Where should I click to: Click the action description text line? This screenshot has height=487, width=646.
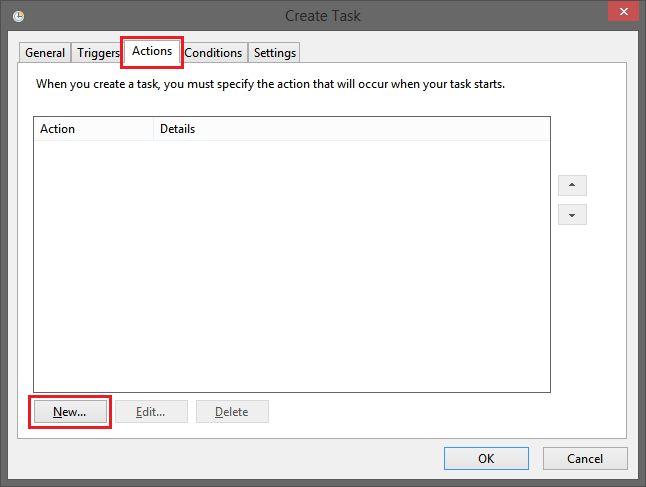pos(270,84)
